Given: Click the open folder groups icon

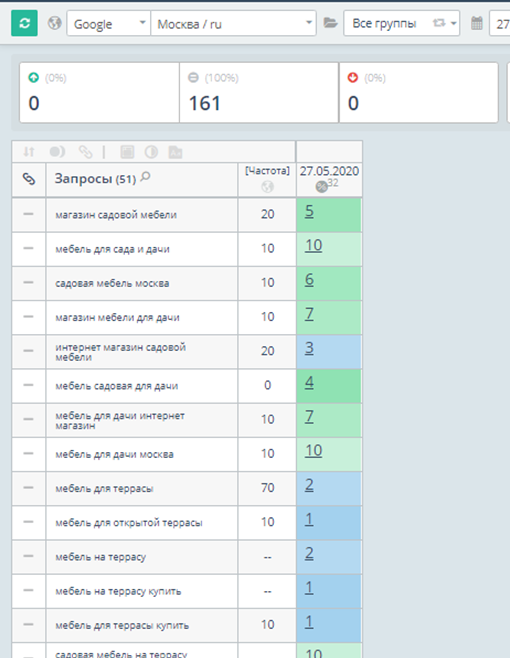Looking at the screenshot, I should 330,23.
